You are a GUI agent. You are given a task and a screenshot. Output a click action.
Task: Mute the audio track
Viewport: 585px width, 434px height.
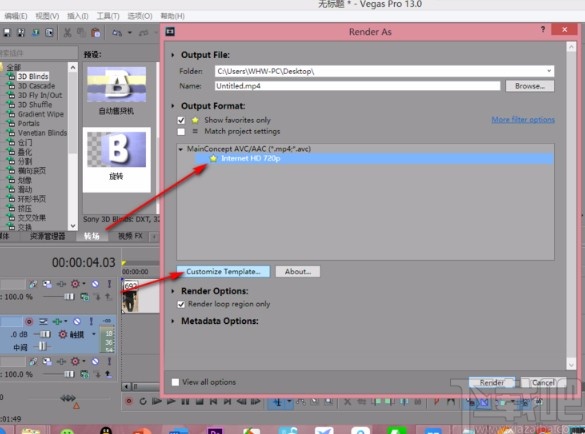(x=77, y=321)
